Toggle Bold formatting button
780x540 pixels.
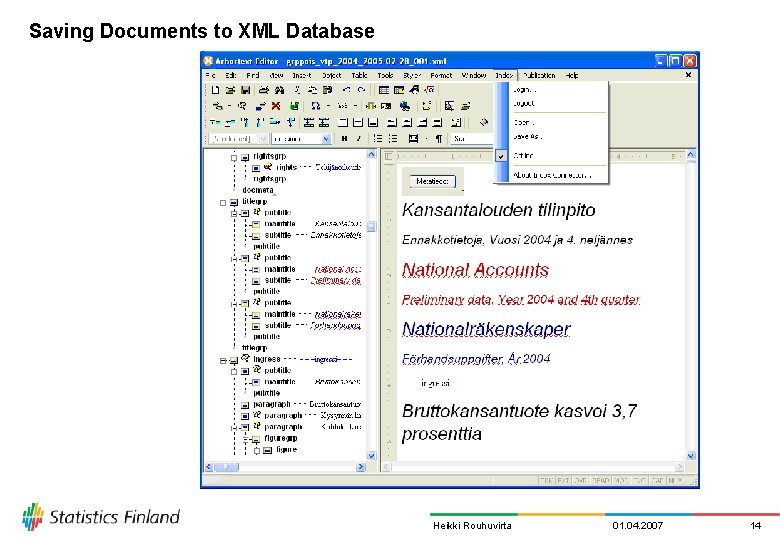pos(344,139)
